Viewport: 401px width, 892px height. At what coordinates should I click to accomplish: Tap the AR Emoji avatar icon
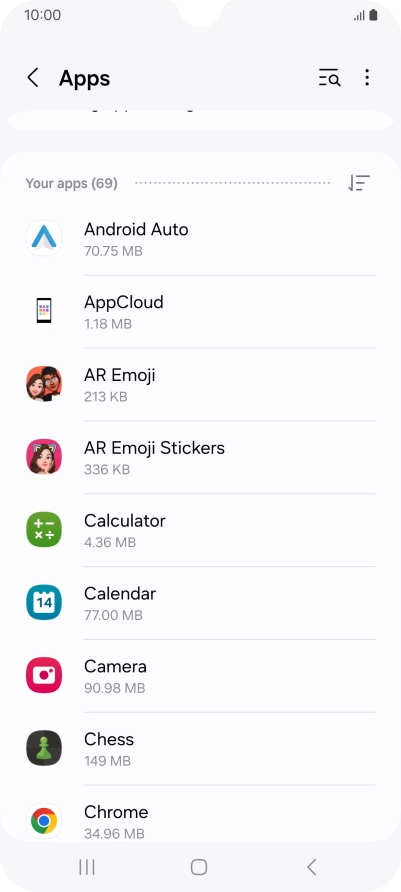tap(44, 384)
